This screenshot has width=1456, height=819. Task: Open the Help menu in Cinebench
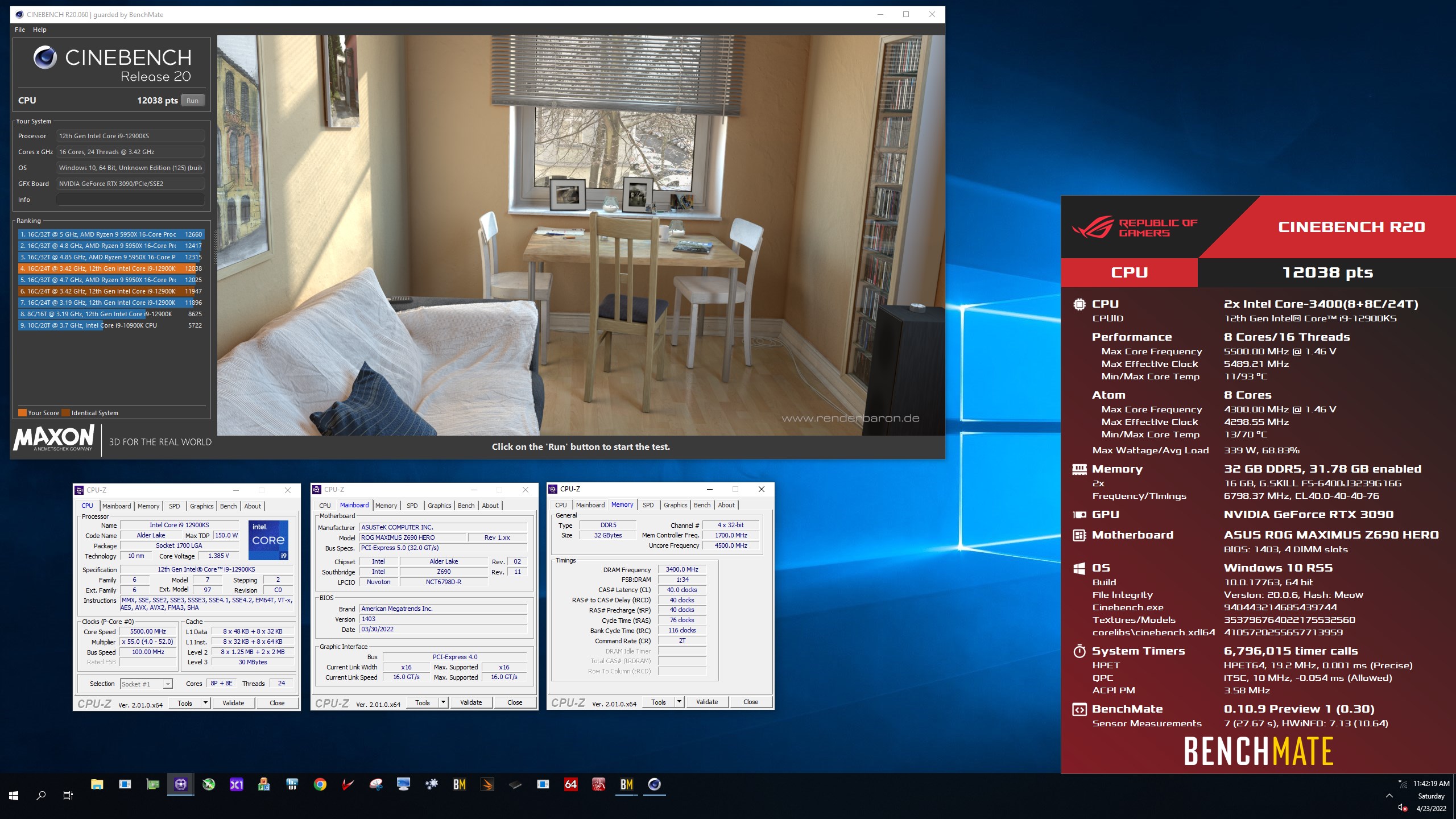40,30
